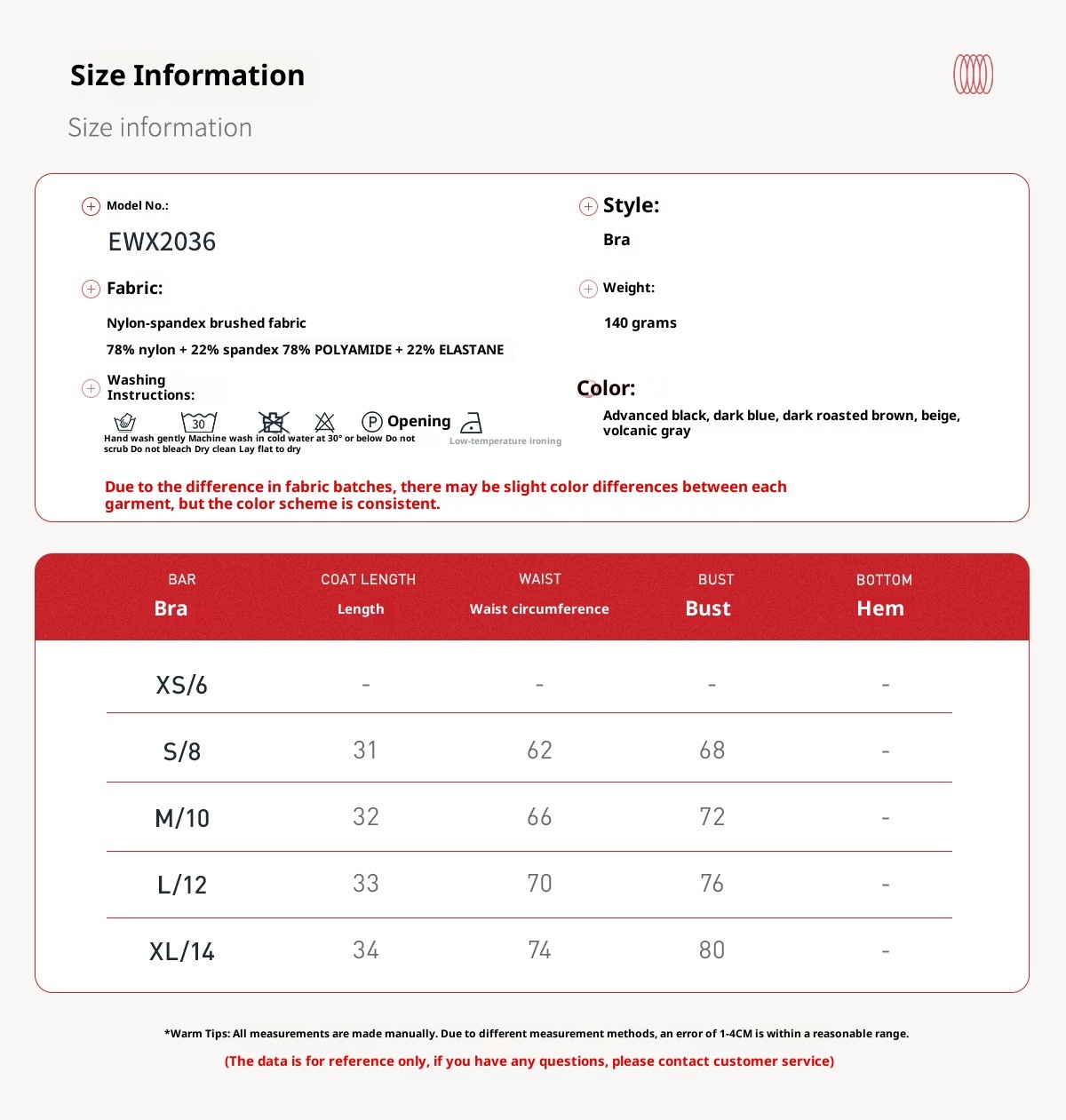1066x1120 pixels.
Task: Click the low-temperature ironing icon
Action: pyautogui.click(x=472, y=423)
